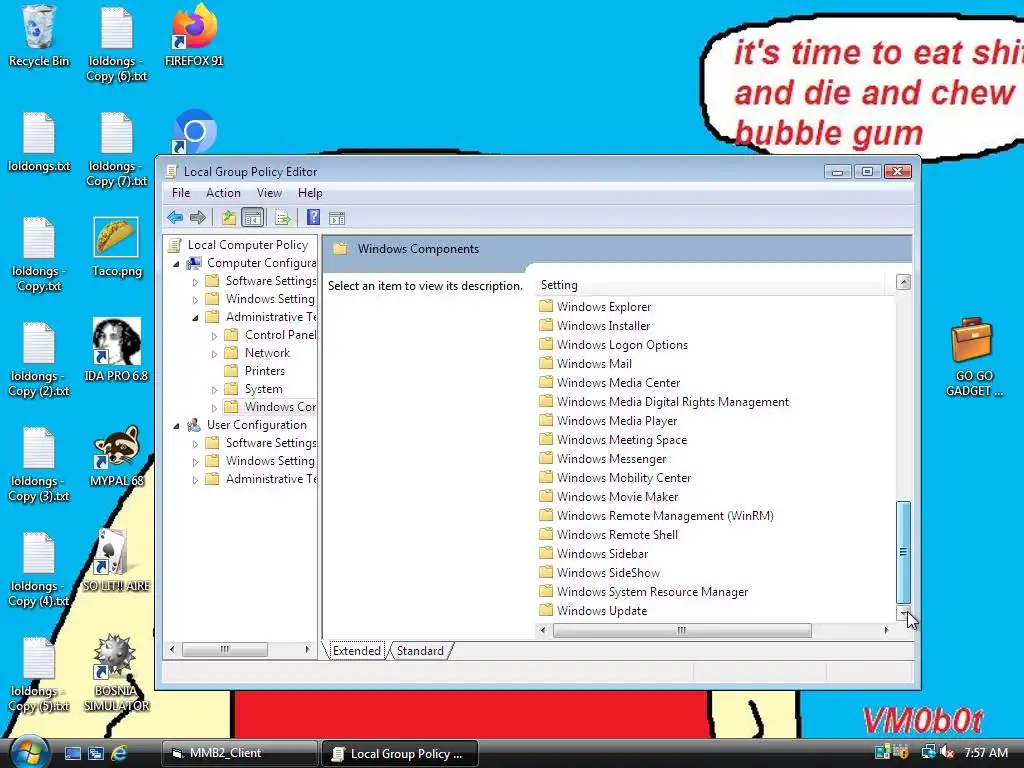The width and height of the screenshot is (1024, 768).
Task: Select Windows Media Player folder
Action: [609, 421]
